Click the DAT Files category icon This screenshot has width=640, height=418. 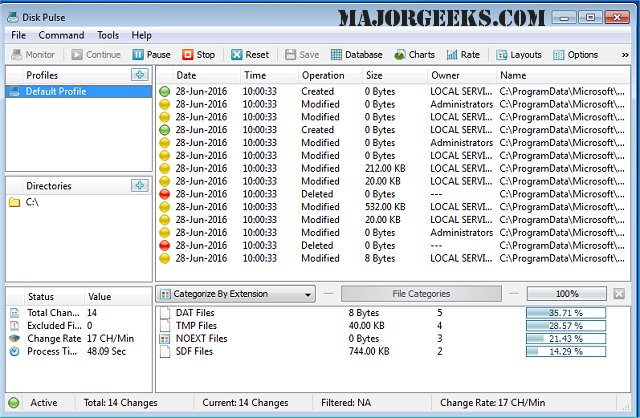point(165,313)
